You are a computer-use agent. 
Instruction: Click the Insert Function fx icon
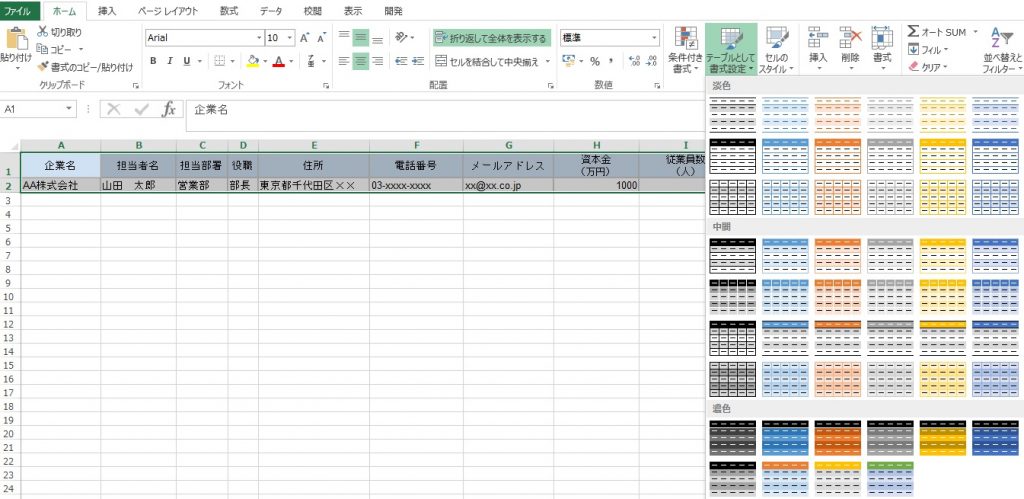click(169, 109)
